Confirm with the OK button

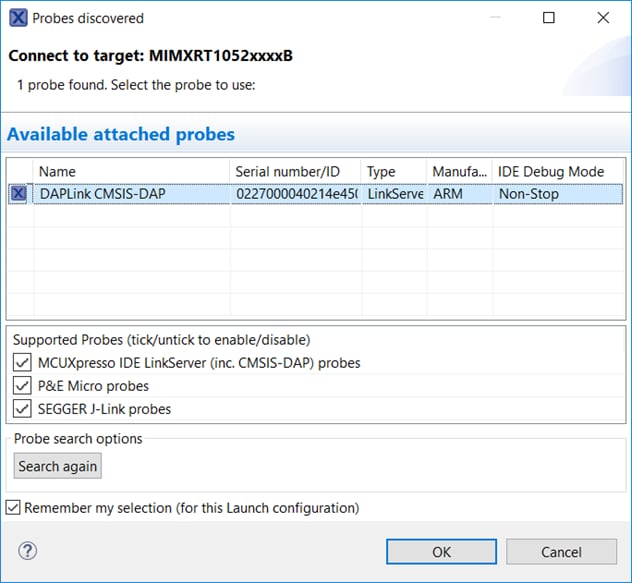click(441, 552)
